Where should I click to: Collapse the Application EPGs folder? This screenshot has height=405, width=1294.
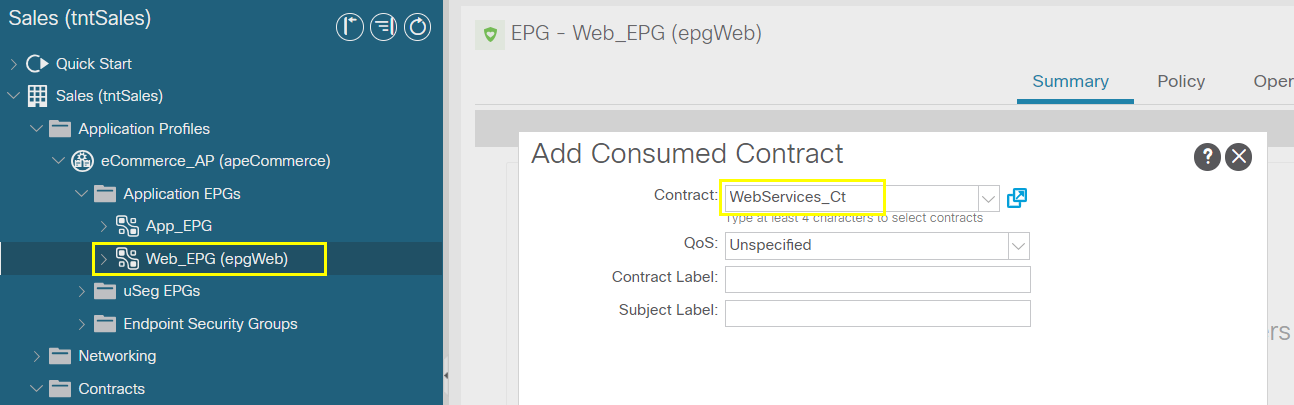[81, 194]
